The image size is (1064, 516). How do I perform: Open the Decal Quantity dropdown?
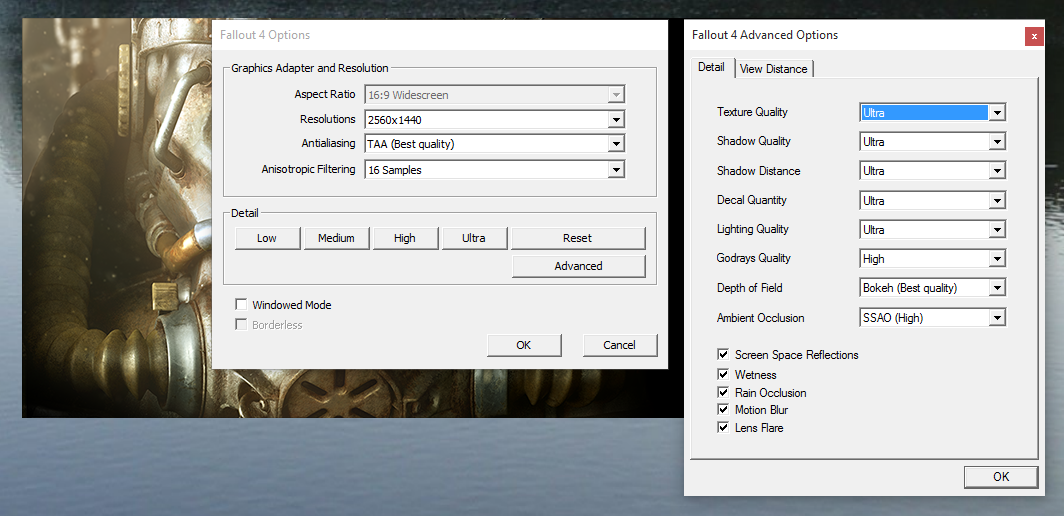[x=932, y=201]
